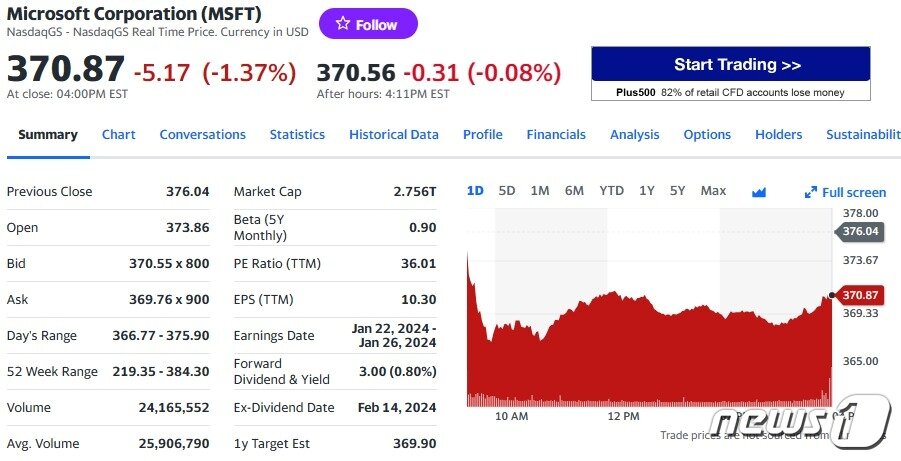This screenshot has height=461, width=901.
Task: Set chart range to 1M
Action: 540,191
